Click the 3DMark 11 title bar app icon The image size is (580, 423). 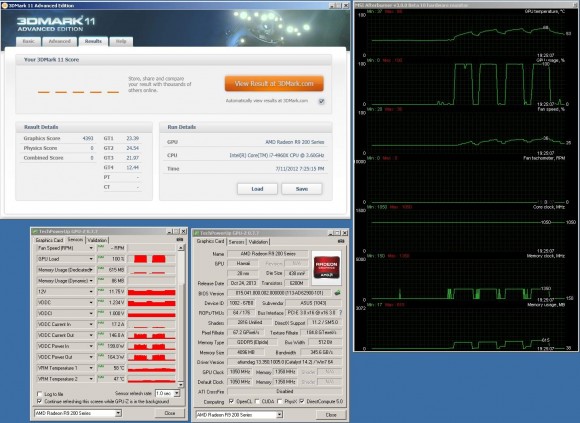pyautogui.click(x=5, y=6)
